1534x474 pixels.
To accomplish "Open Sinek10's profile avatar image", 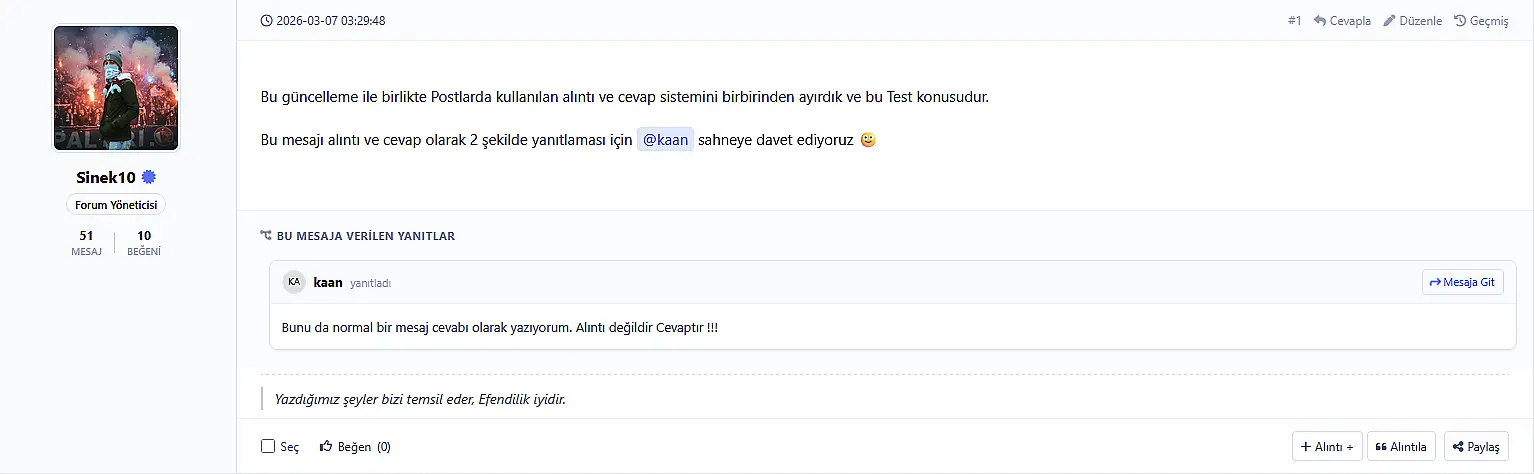I will pos(116,88).
